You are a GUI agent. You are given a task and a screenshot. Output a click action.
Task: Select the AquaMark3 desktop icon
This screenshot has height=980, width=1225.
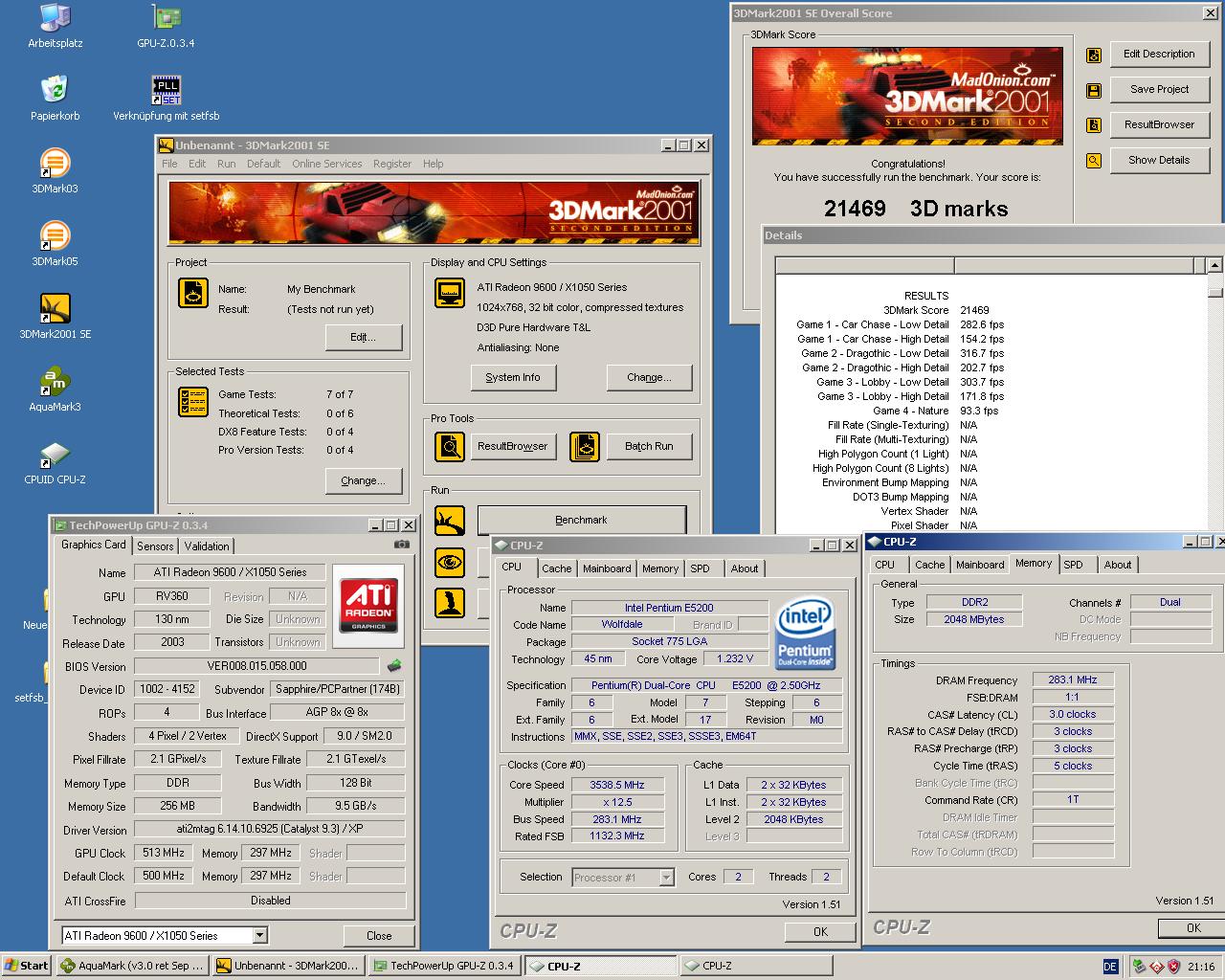pos(55,382)
